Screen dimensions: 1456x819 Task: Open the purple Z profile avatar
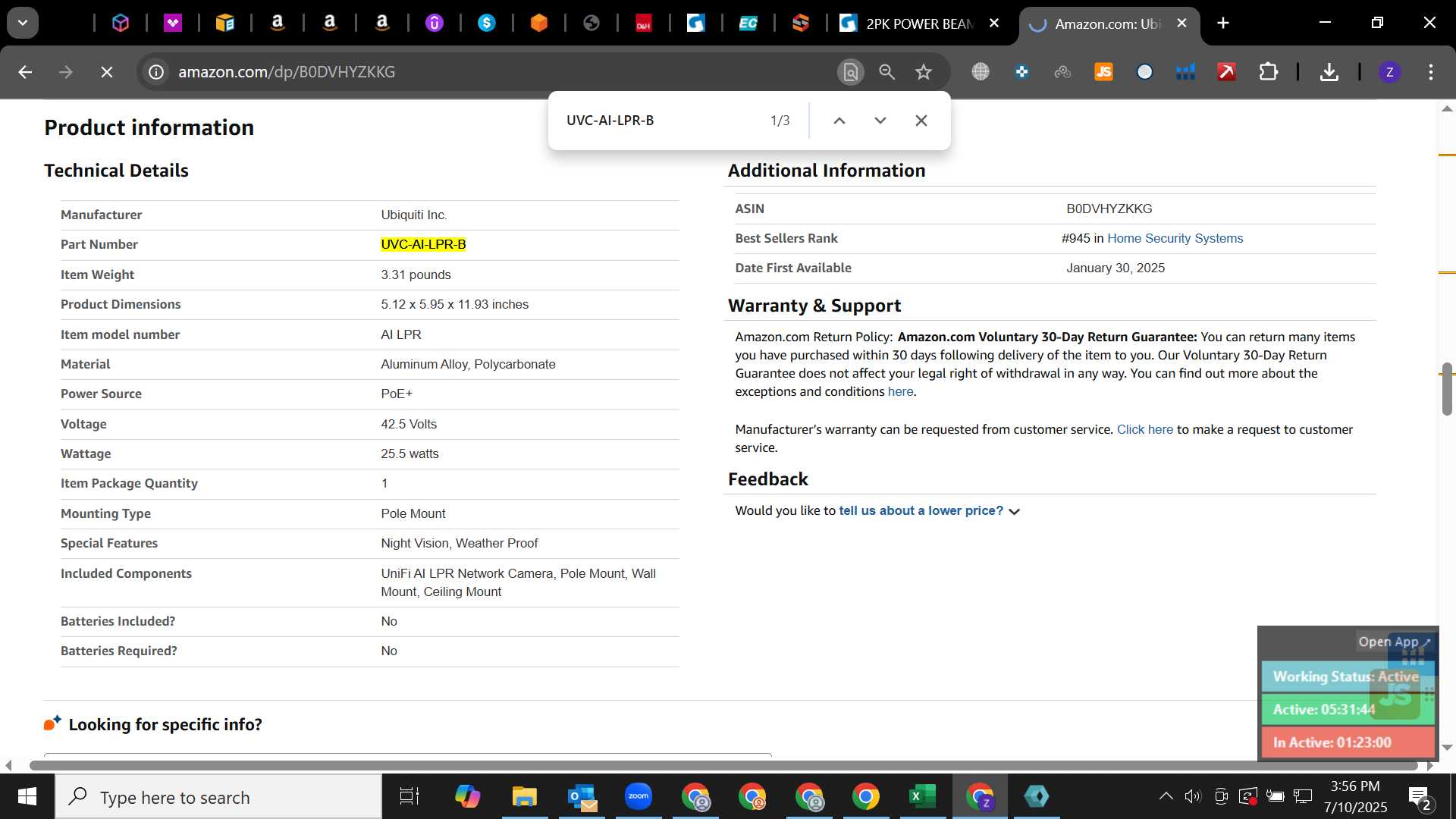pos(1389,72)
